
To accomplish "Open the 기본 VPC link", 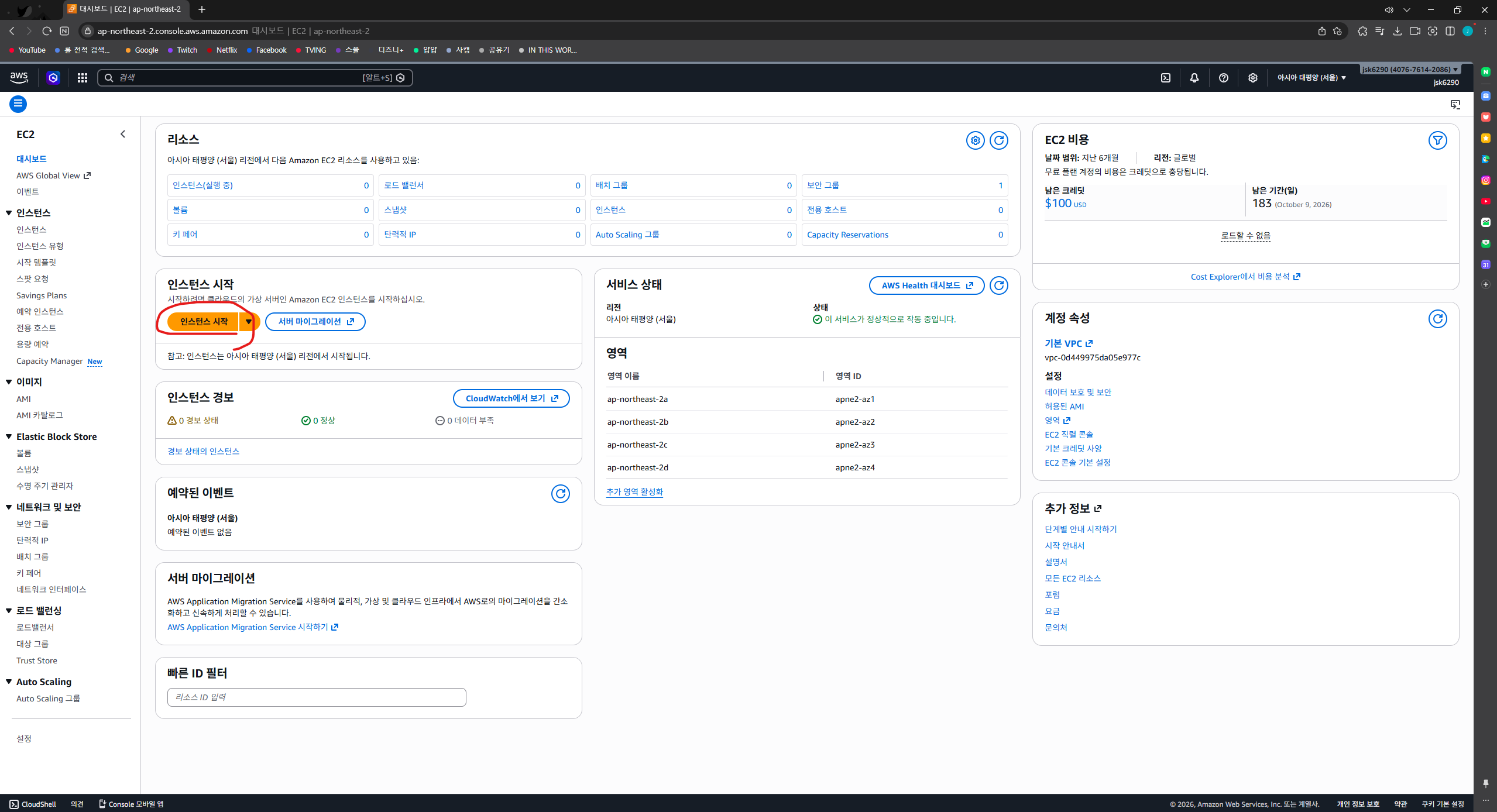I will 1069,343.
